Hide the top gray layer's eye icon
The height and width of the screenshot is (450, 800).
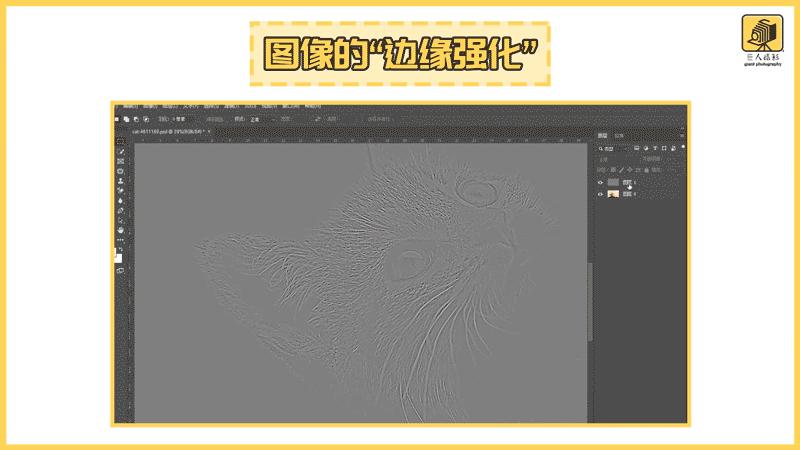601,182
